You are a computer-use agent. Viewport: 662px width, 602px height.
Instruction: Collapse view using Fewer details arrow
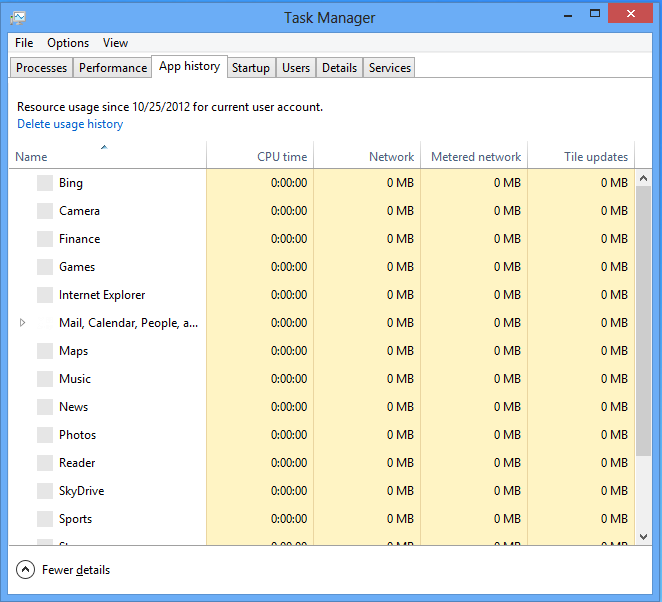click(25, 570)
